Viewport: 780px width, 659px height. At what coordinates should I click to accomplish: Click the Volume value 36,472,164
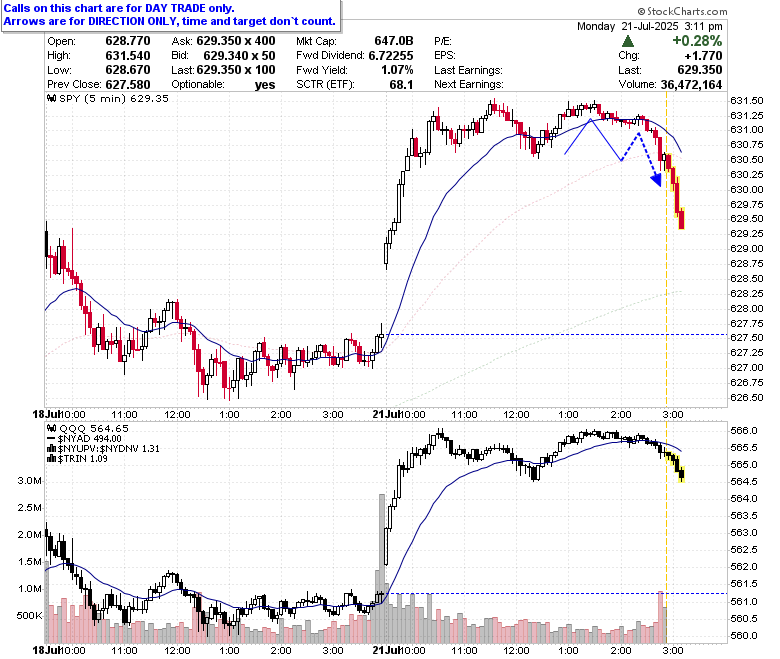[x=691, y=85]
